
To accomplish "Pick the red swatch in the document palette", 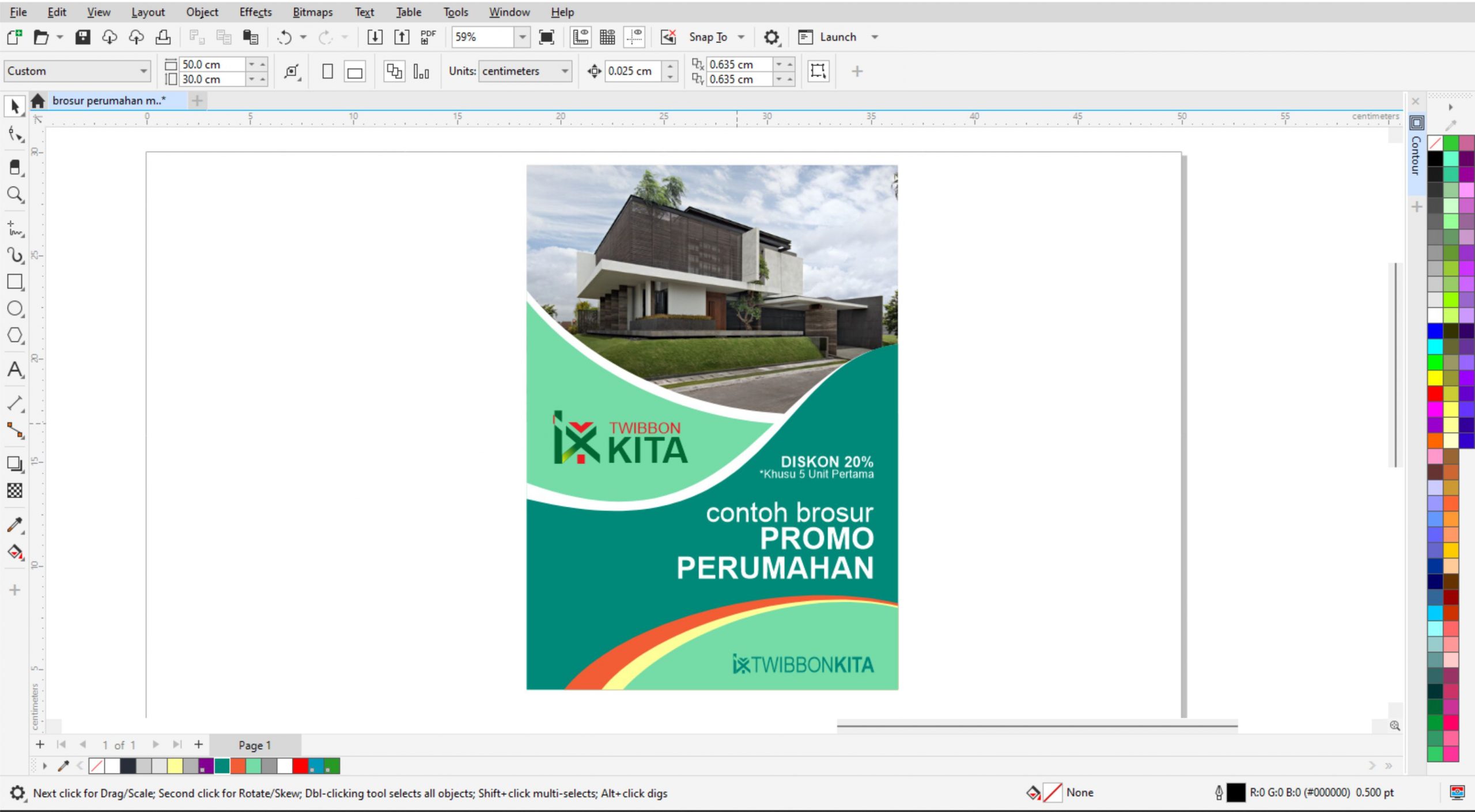I will click(x=300, y=766).
